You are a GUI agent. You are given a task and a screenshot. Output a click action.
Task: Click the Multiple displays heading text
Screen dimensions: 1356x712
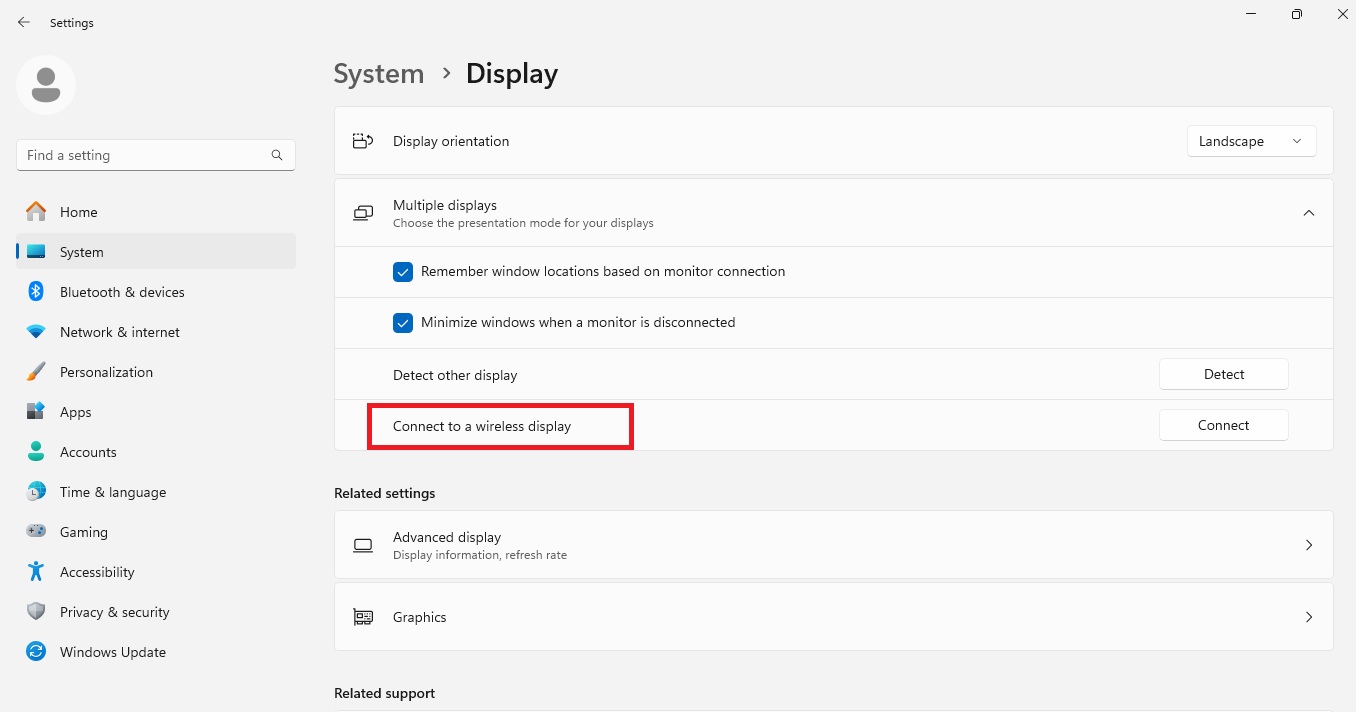click(445, 205)
